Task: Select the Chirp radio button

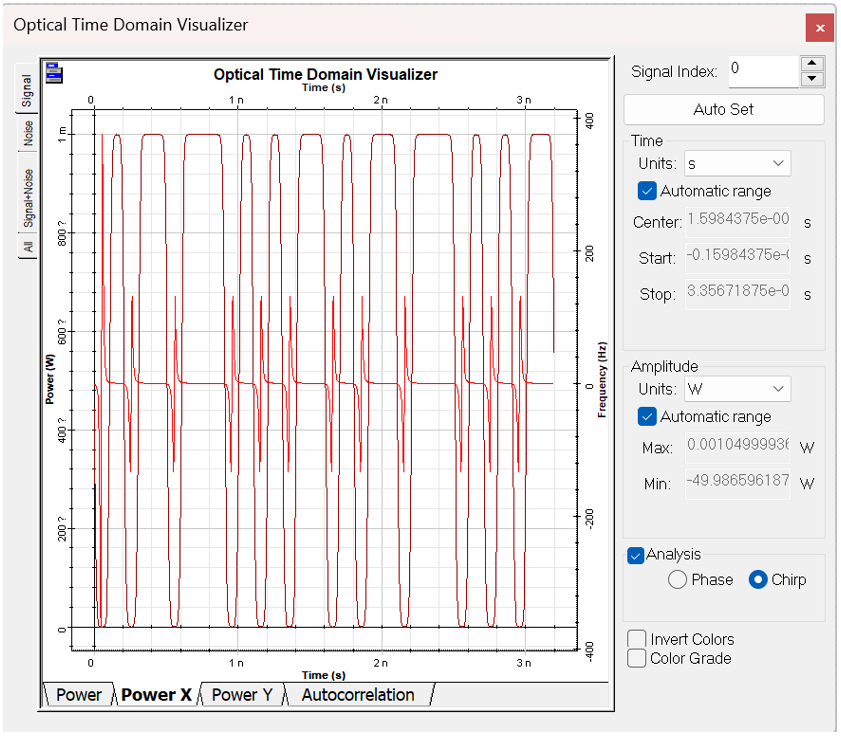Action: click(x=758, y=580)
